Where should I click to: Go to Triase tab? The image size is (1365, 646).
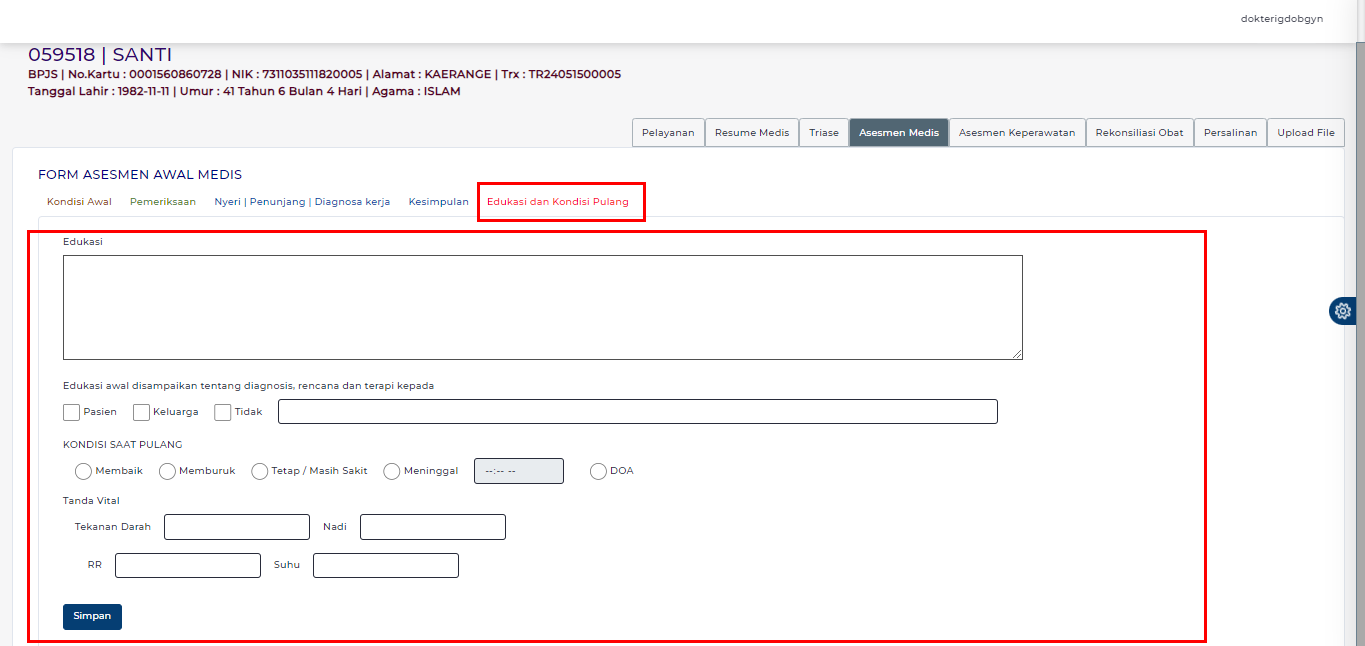coord(824,133)
